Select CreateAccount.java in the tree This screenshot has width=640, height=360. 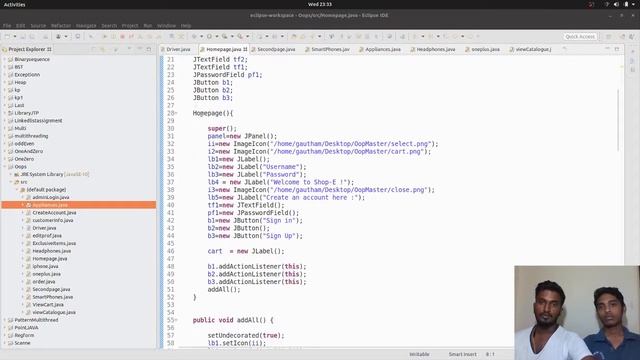(54, 213)
